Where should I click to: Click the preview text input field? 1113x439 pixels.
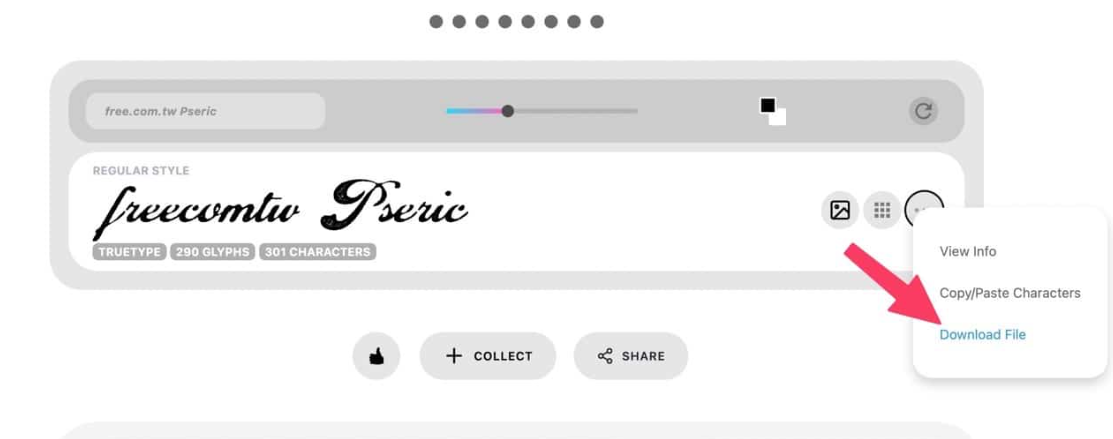(205, 111)
